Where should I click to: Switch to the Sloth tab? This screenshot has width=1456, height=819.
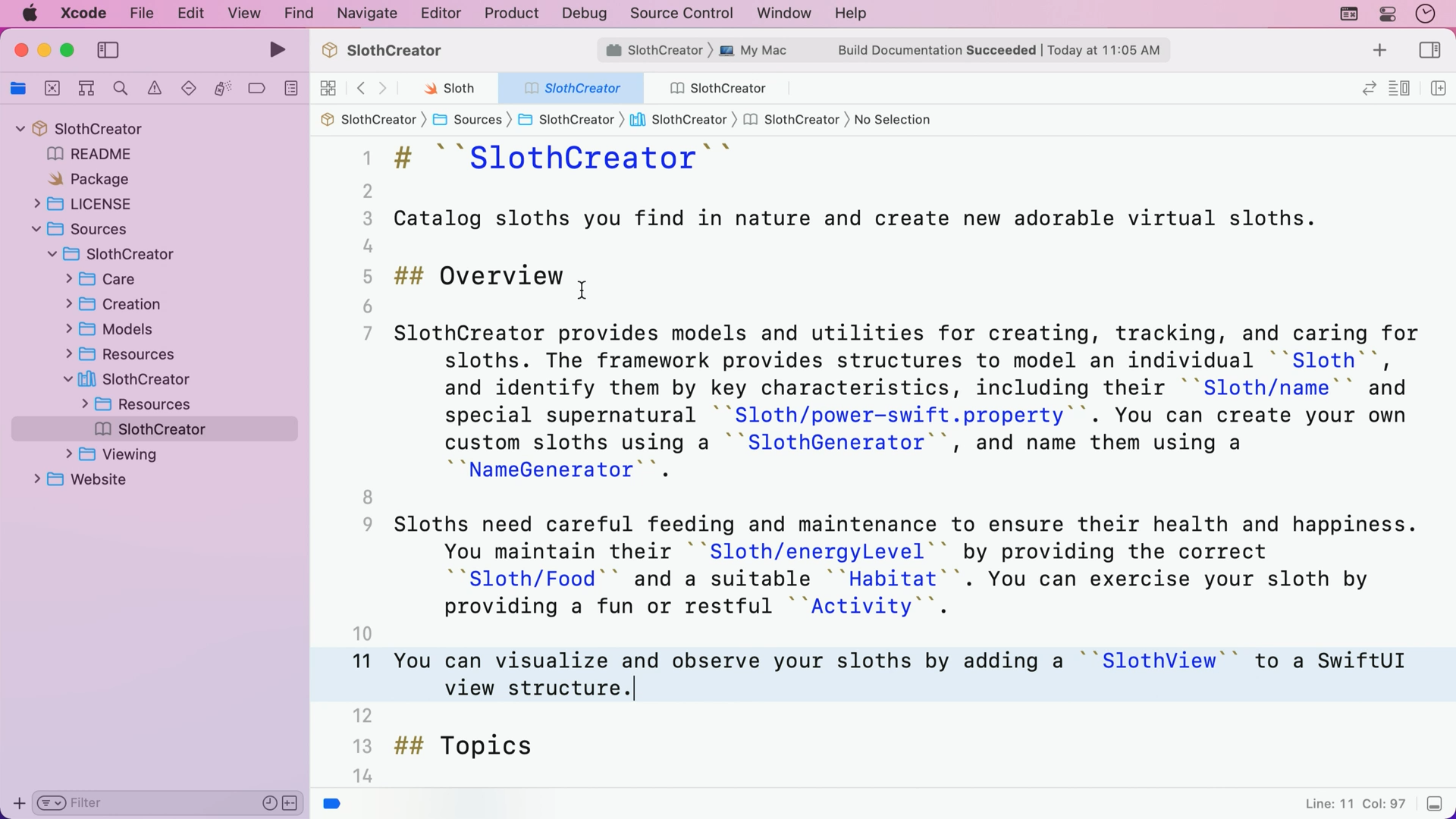(x=449, y=89)
